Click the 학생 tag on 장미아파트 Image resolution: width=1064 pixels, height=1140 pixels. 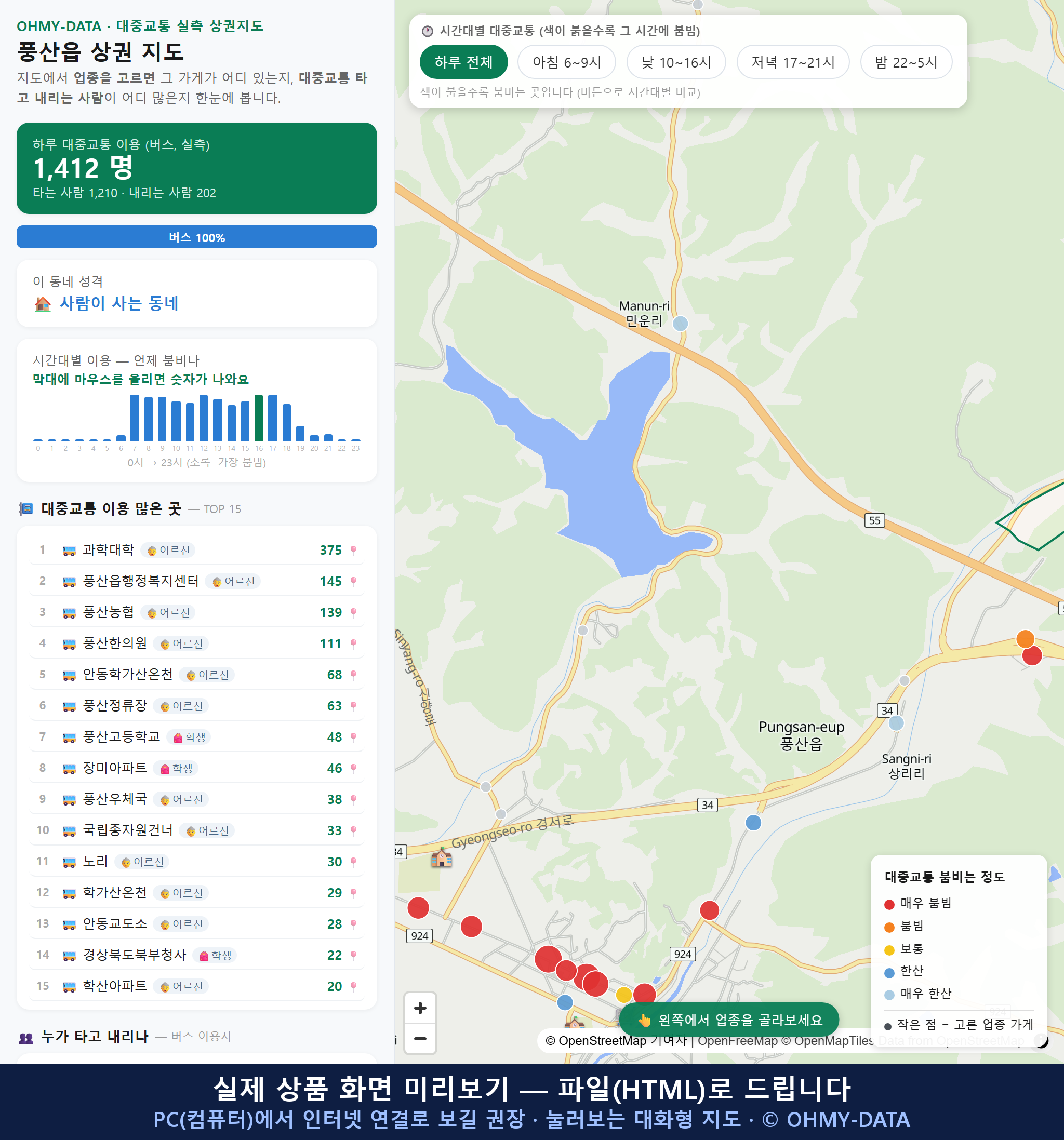pyautogui.click(x=177, y=768)
